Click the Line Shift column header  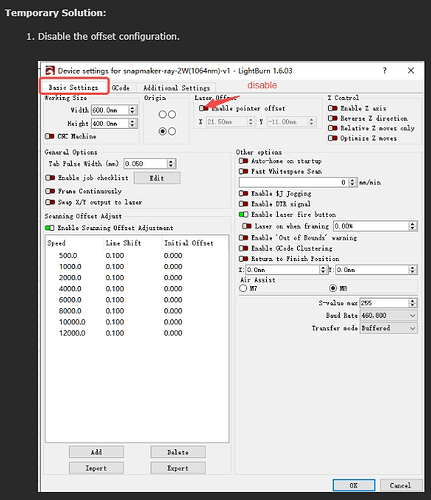[132, 243]
